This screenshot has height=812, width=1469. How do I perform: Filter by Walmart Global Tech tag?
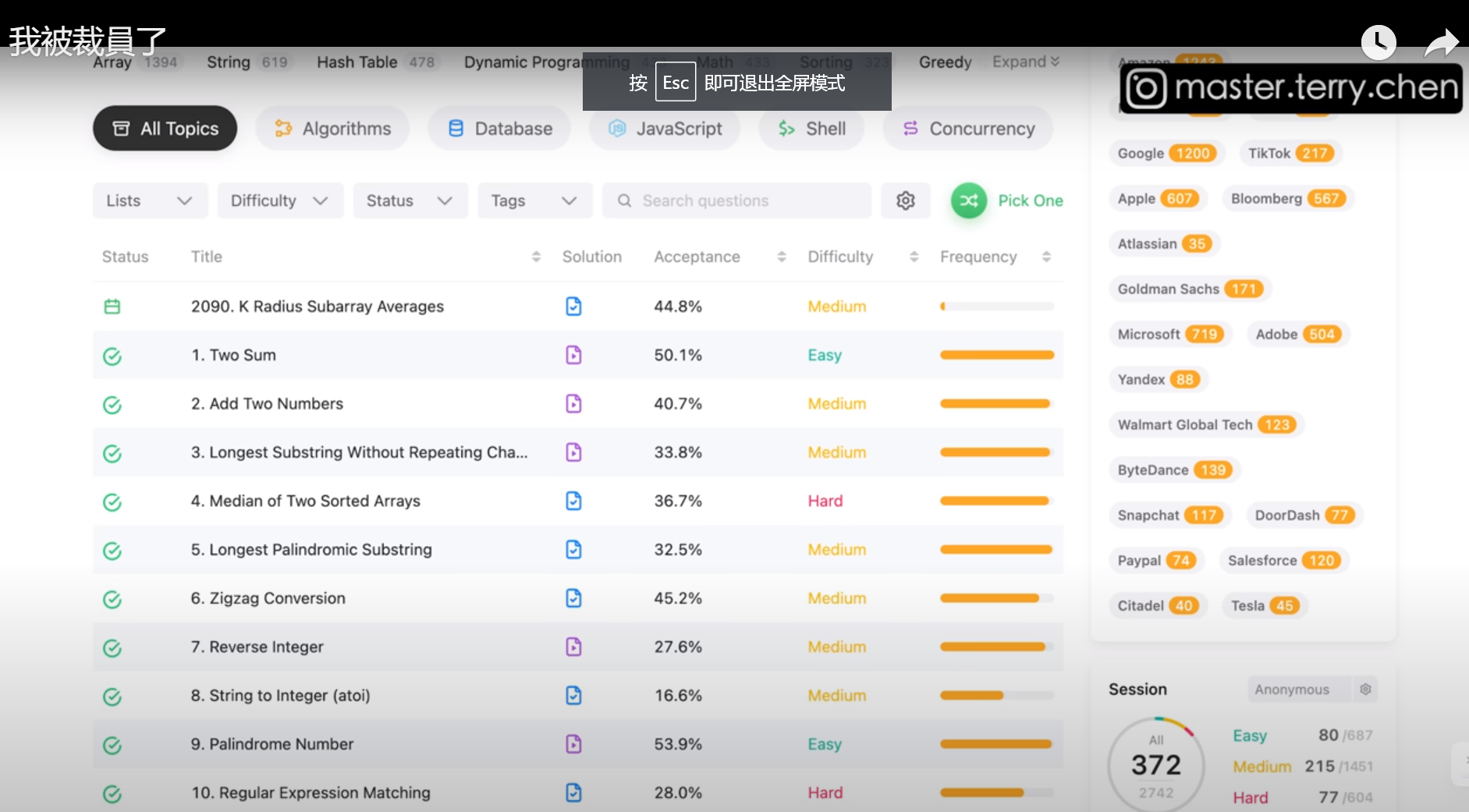click(1206, 425)
